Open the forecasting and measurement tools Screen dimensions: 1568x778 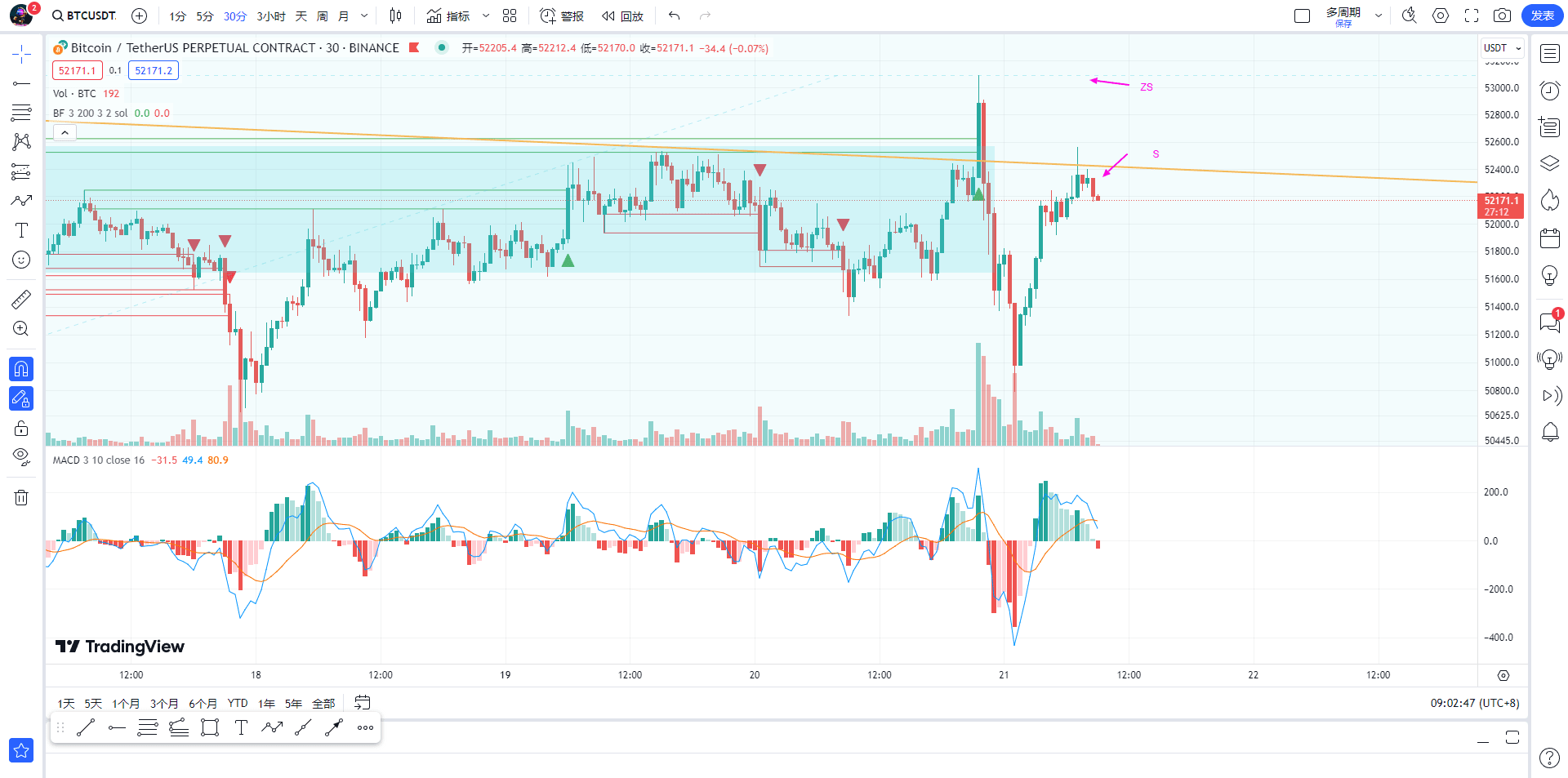21,171
